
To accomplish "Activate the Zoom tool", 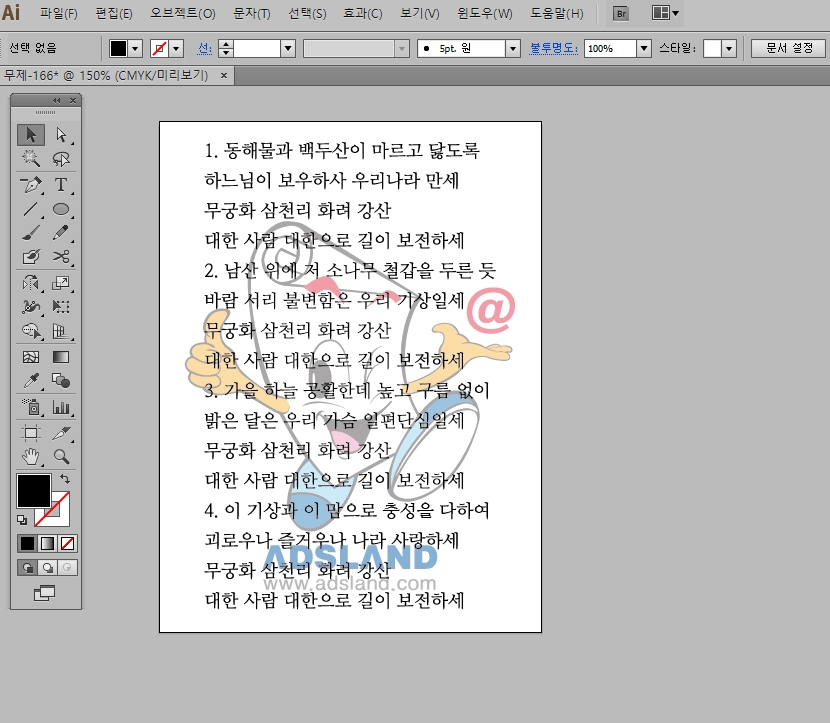I will point(61,456).
